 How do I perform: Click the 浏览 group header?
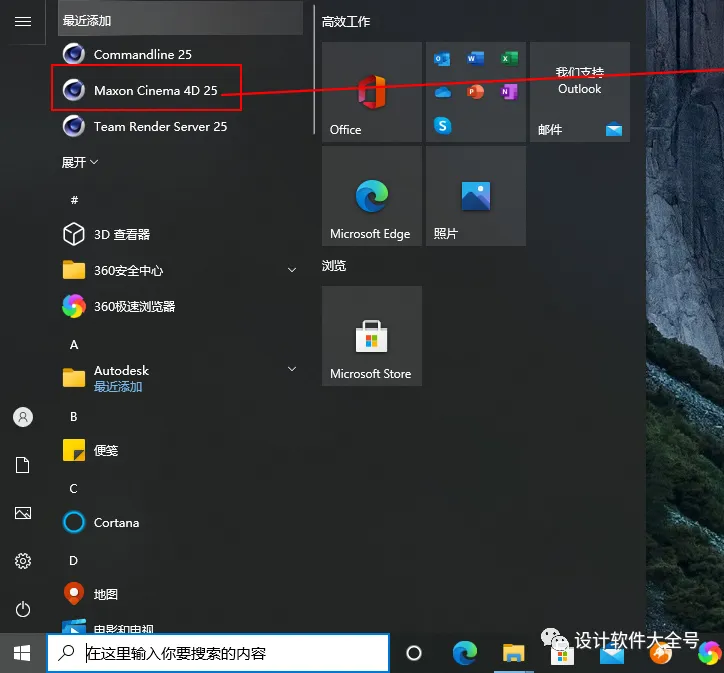click(334, 266)
